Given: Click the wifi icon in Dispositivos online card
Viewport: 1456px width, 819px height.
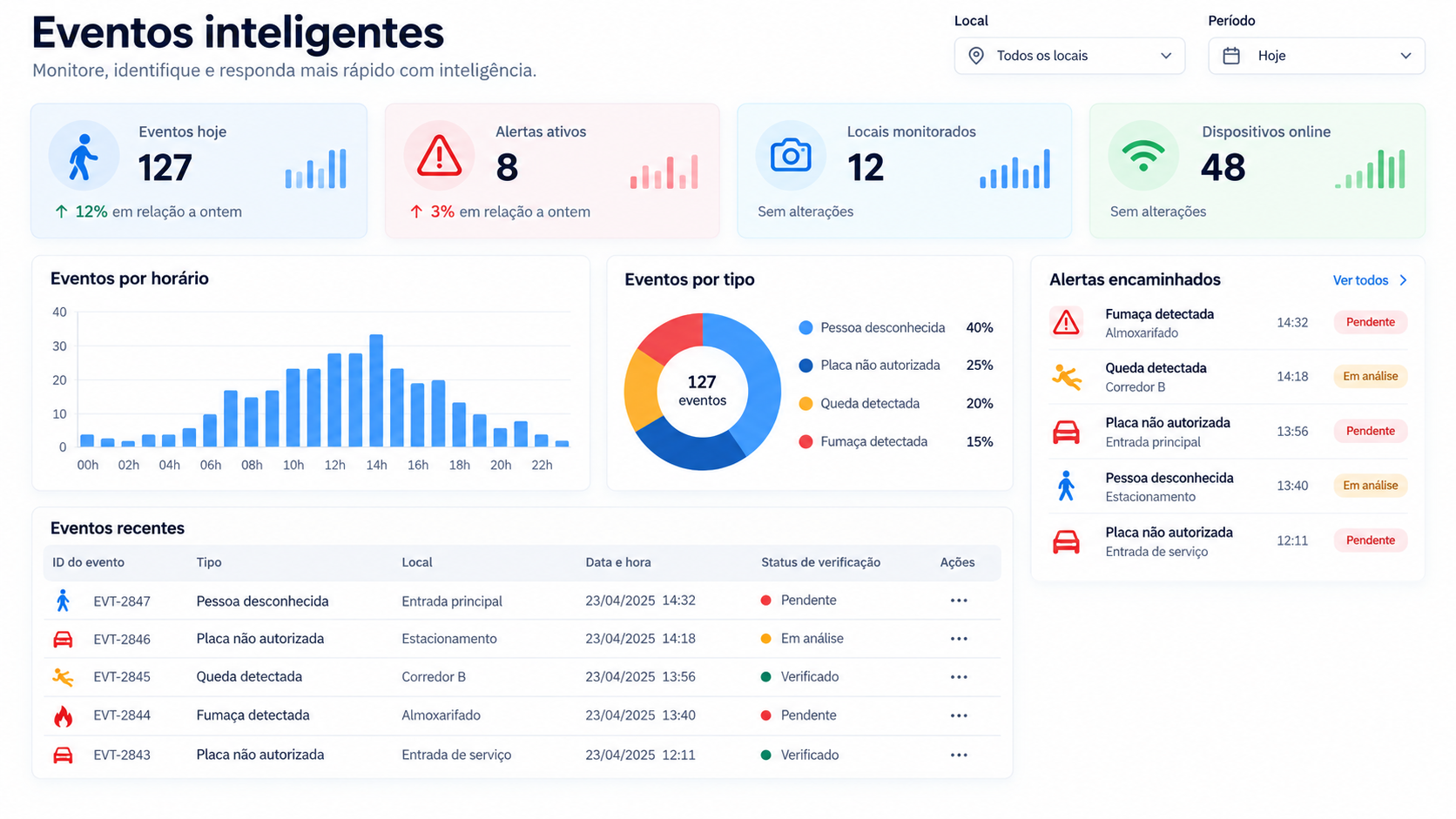Looking at the screenshot, I should coord(1143,157).
